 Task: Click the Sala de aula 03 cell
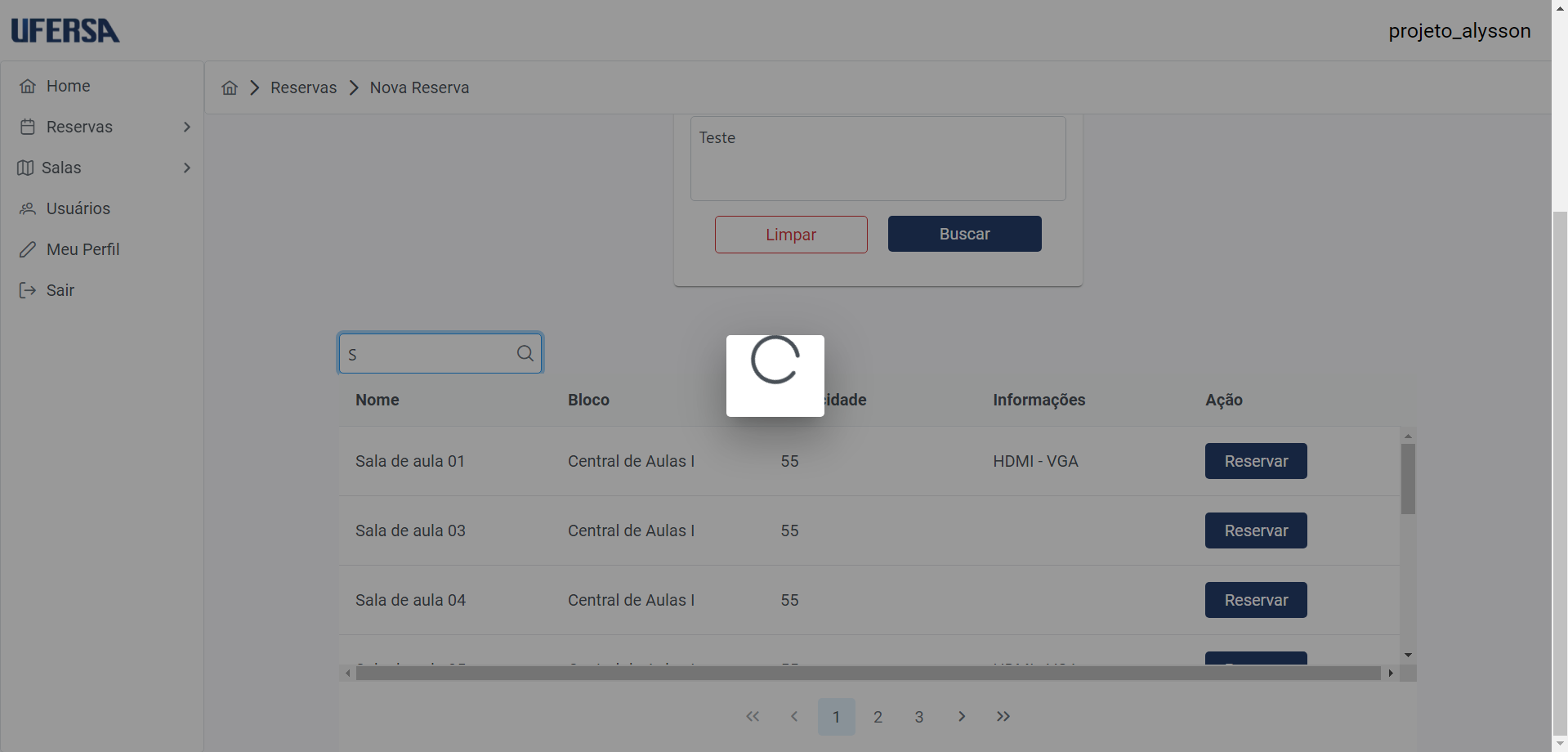(x=410, y=530)
